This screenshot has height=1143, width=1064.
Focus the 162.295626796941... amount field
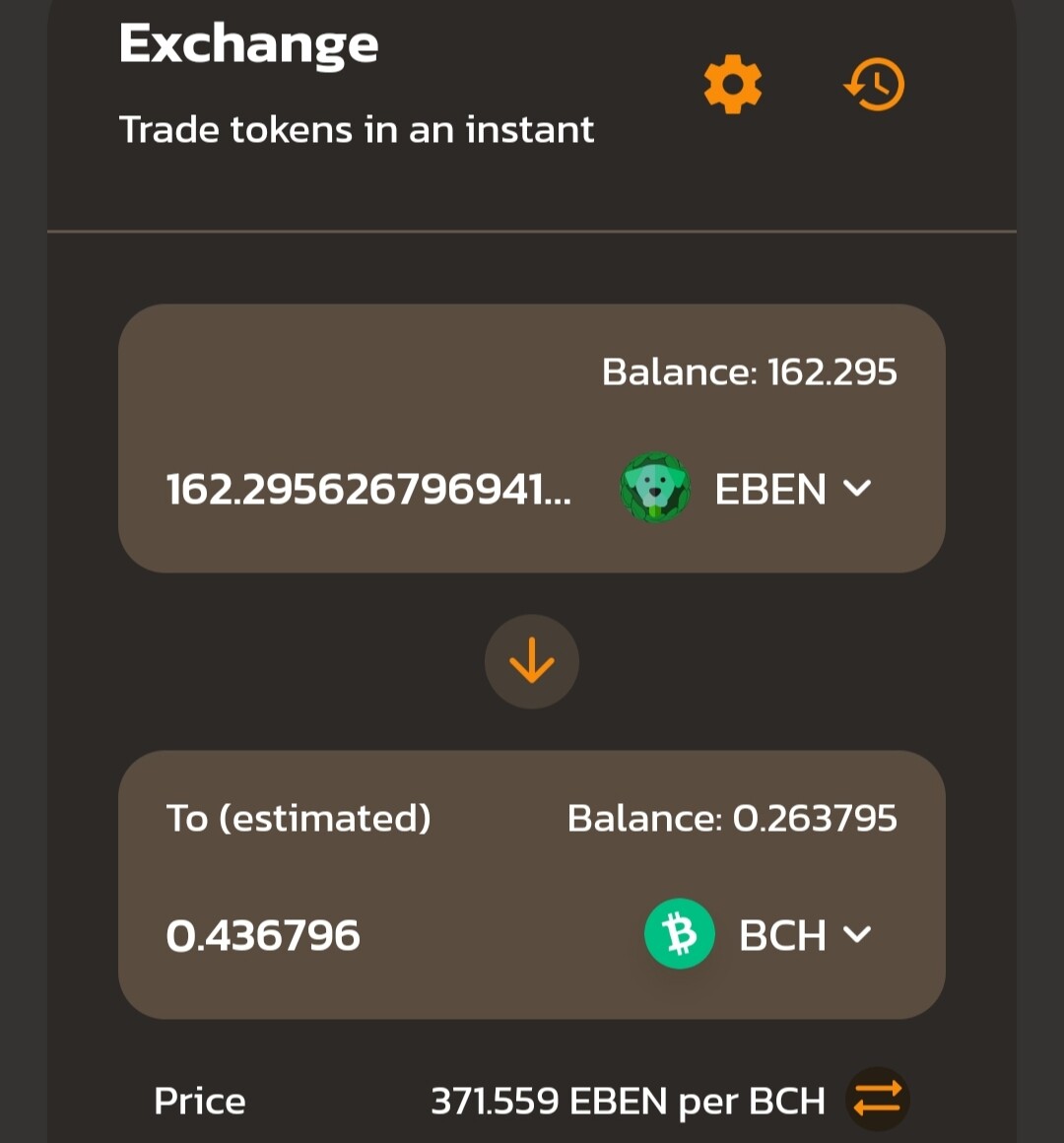(368, 489)
